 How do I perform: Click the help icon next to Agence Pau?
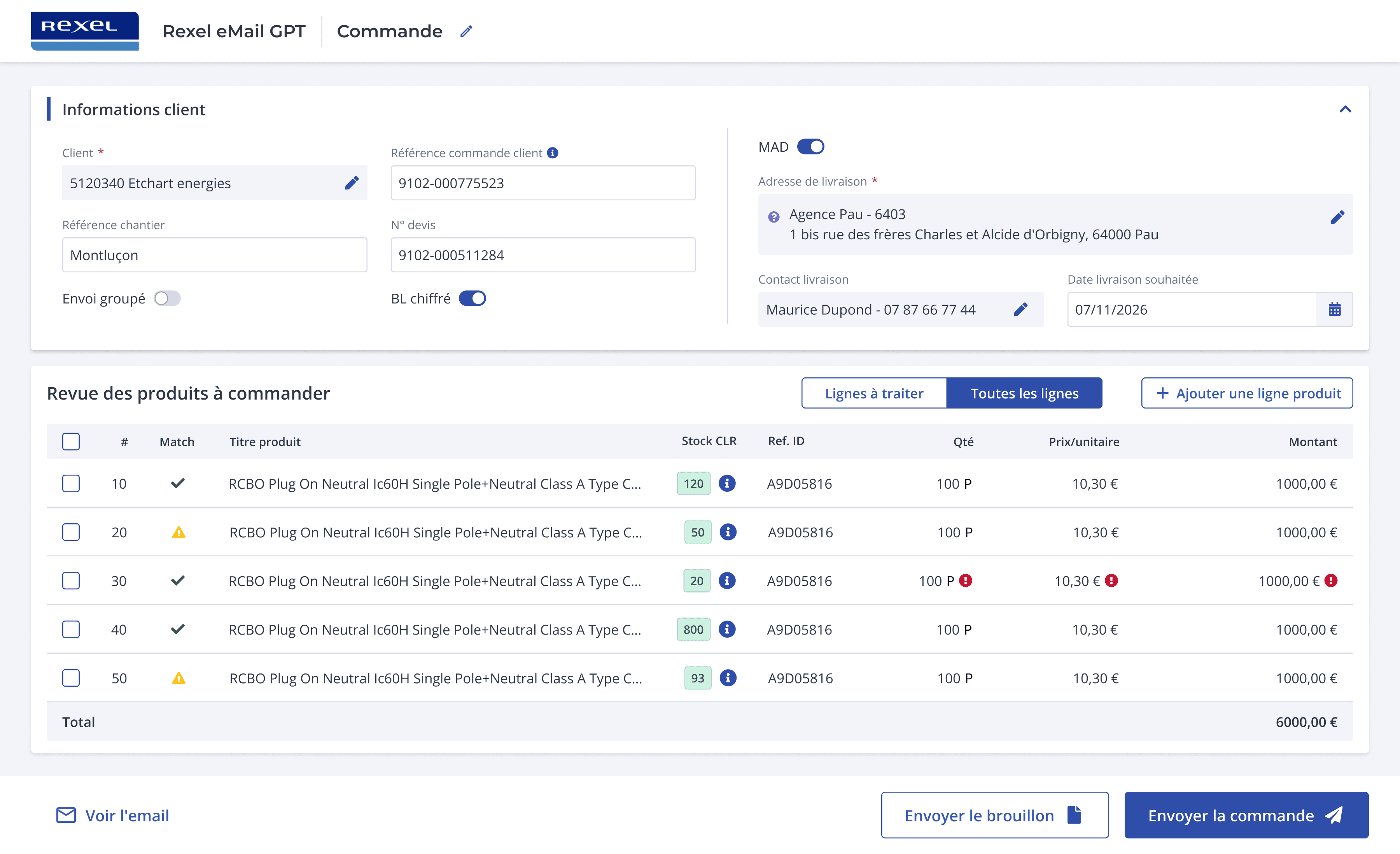[x=773, y=217]
